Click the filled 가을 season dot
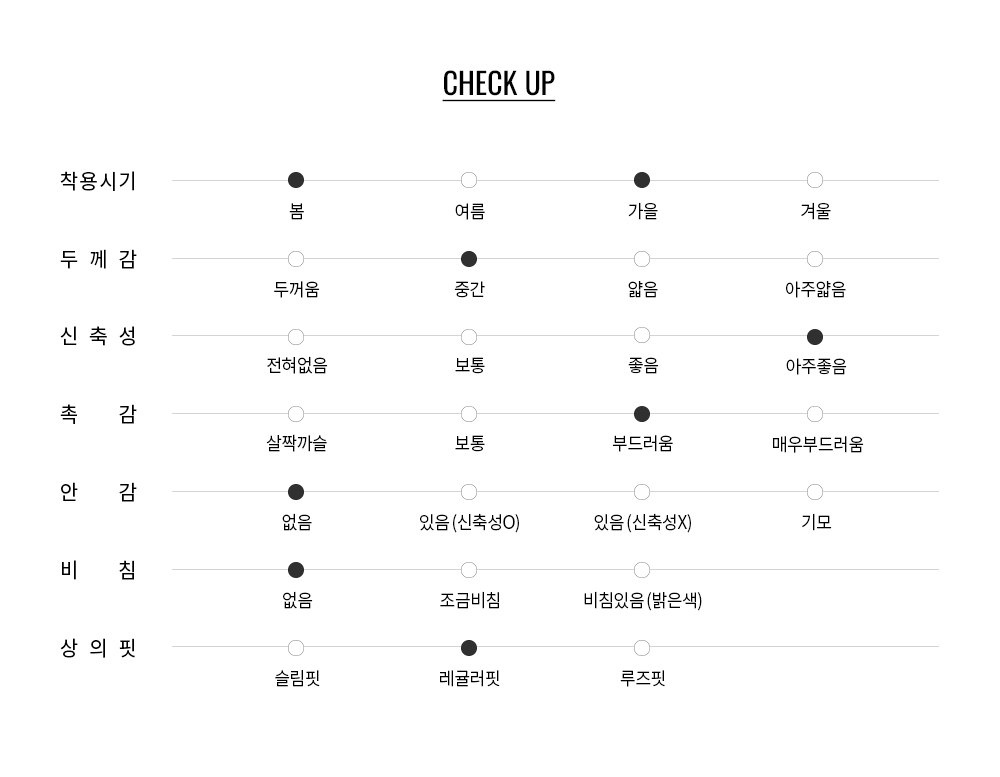 click(642, 180)
